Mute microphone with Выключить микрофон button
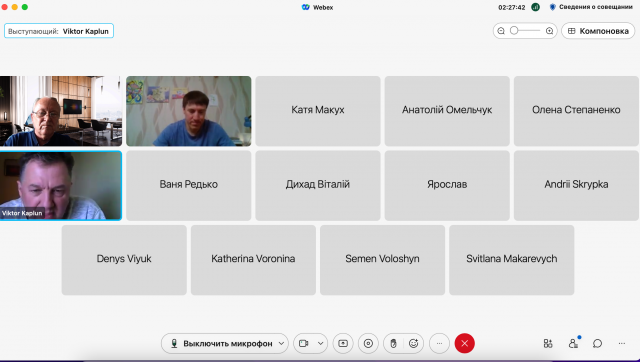640x362 pixels. point(221,344)
